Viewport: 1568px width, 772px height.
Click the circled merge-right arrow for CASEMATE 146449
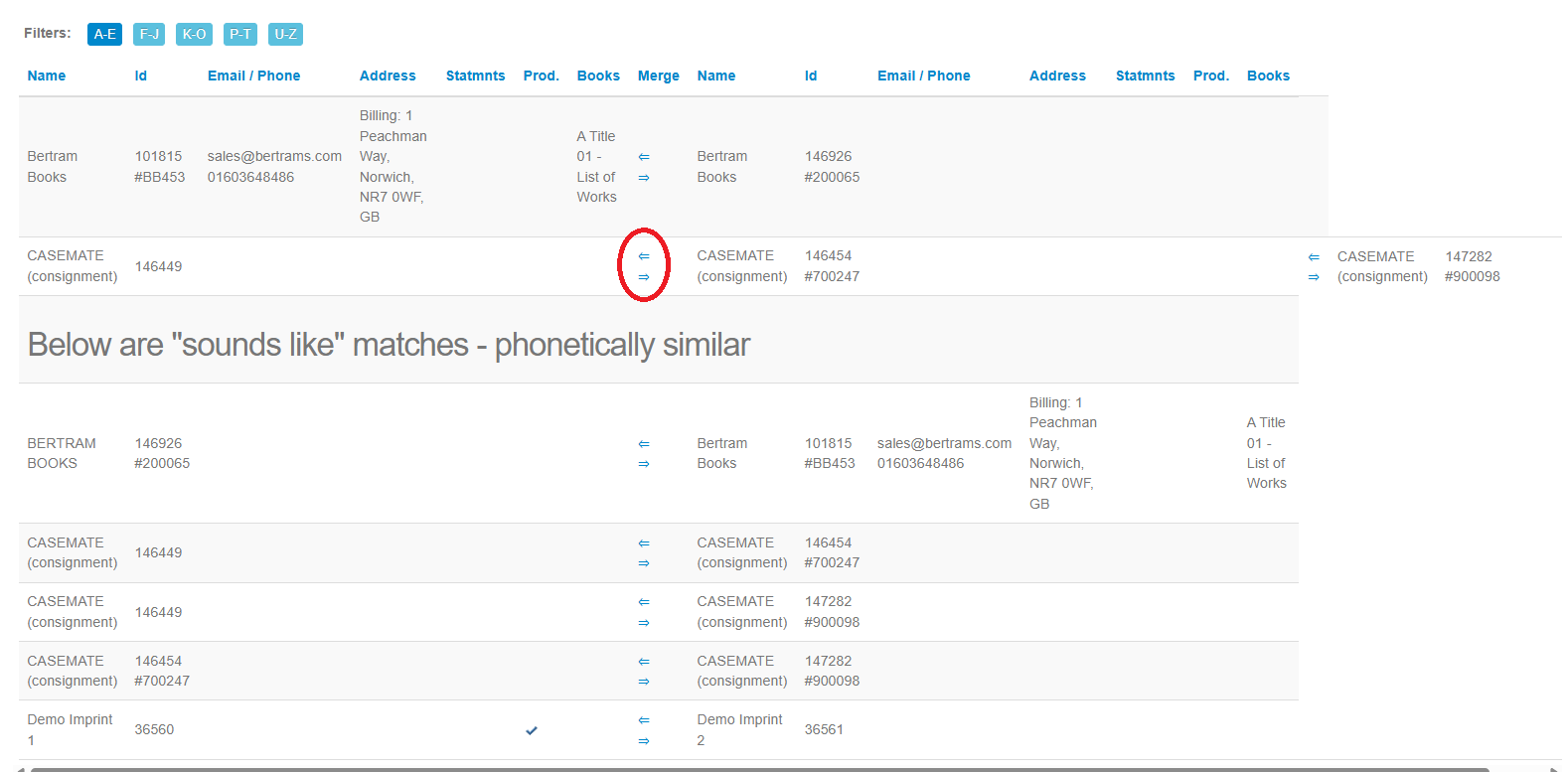click(644, 277)
